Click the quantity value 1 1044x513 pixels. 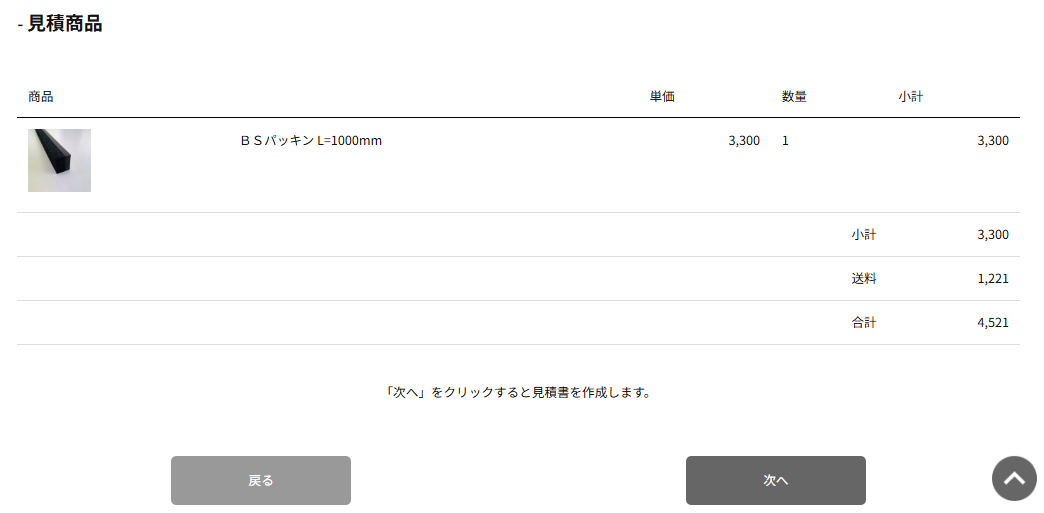tap(785, 141)
